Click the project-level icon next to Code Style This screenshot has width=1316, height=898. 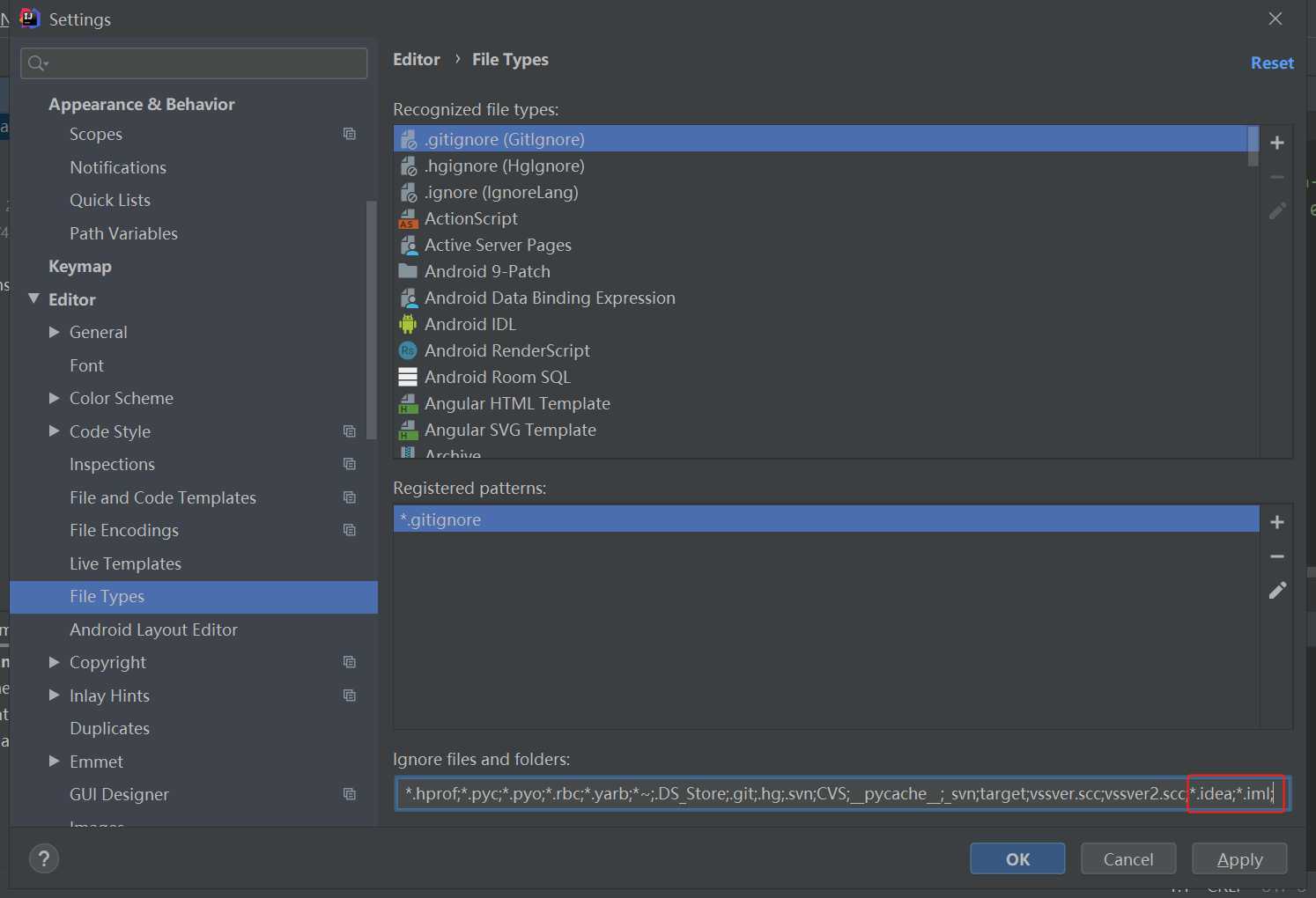(x=350, y=431)
